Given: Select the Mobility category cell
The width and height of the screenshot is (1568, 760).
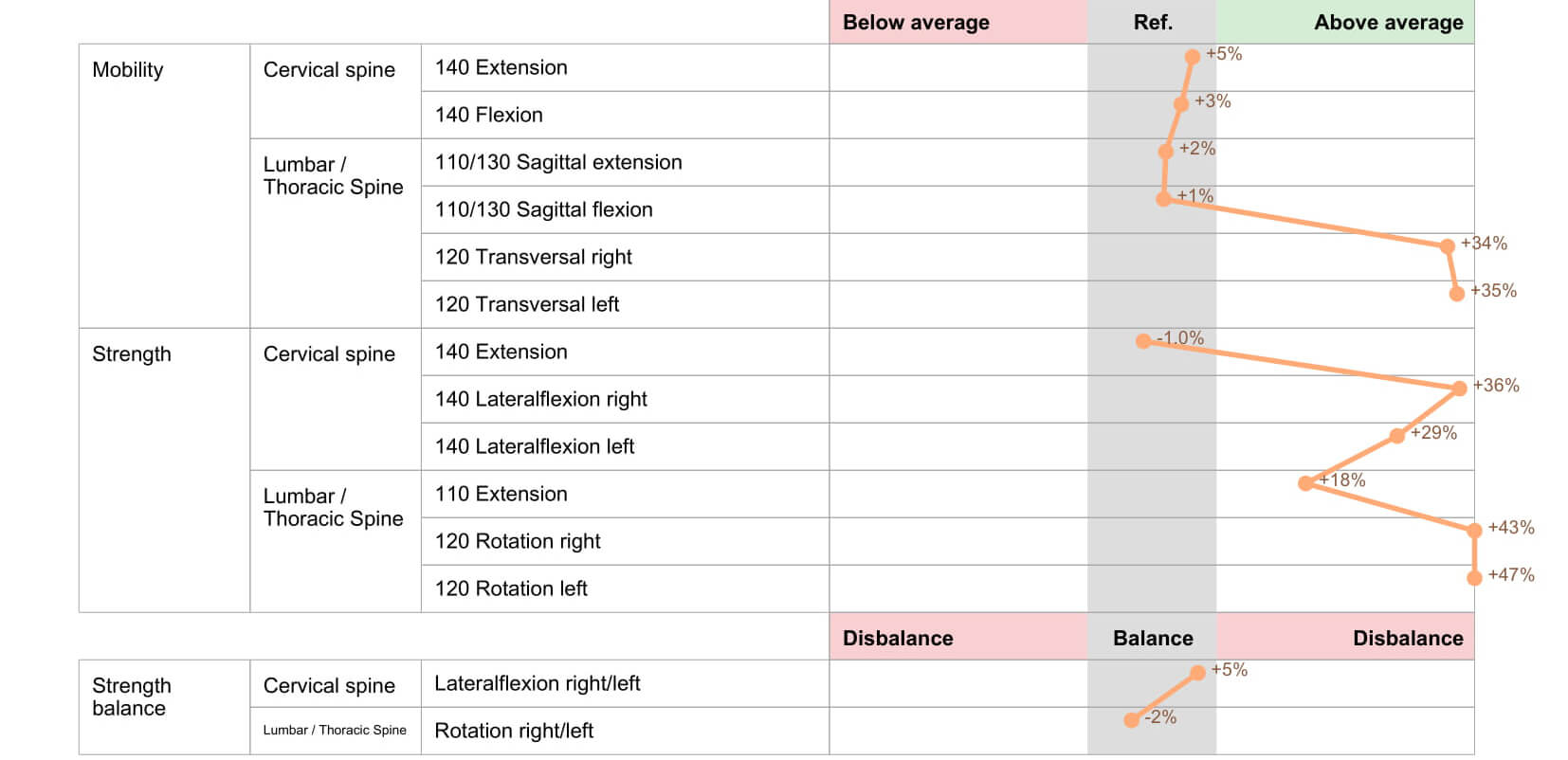Looking at the screenshot, I should point(128,70).
